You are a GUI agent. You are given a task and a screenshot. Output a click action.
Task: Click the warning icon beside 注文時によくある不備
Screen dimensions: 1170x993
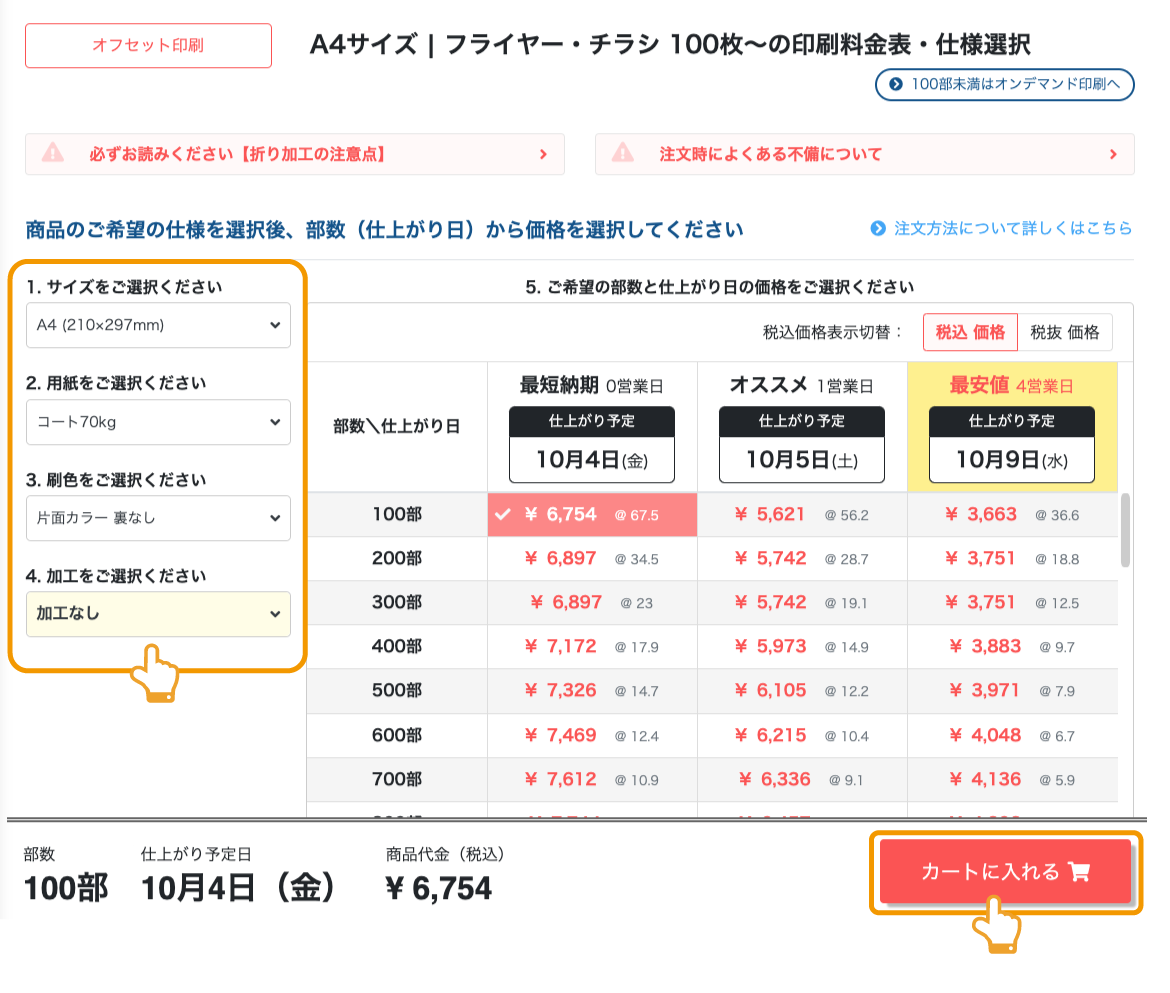click(625, 154)
